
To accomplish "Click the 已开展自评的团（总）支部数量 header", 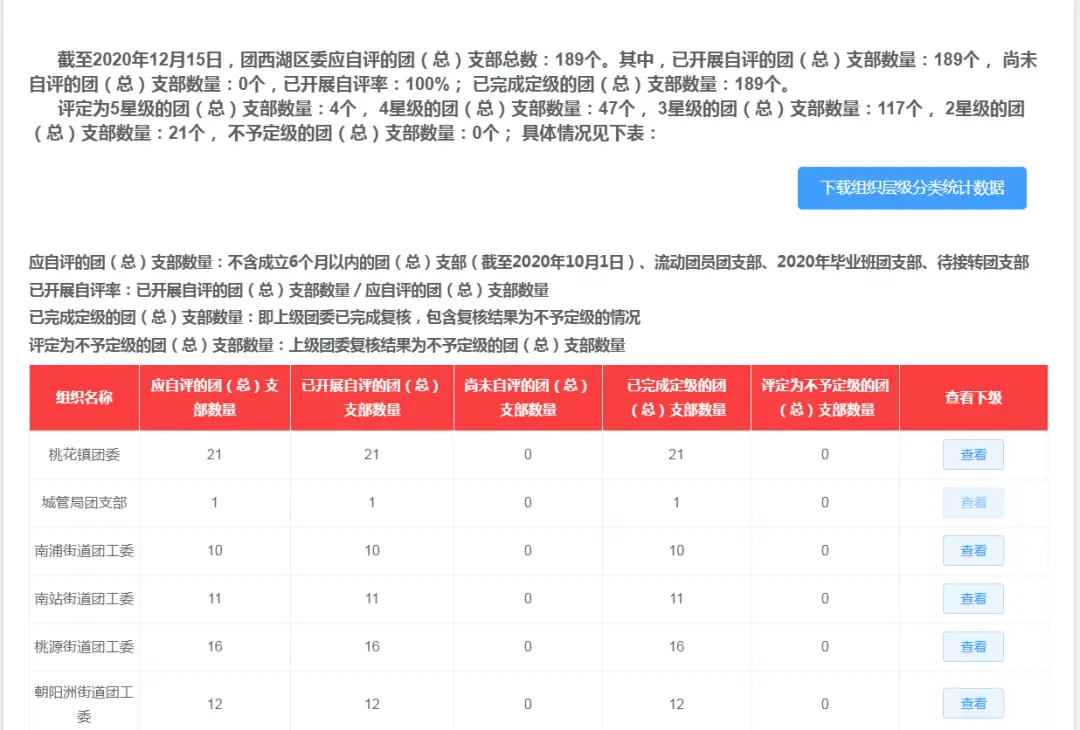I will (x=372, y=397).
